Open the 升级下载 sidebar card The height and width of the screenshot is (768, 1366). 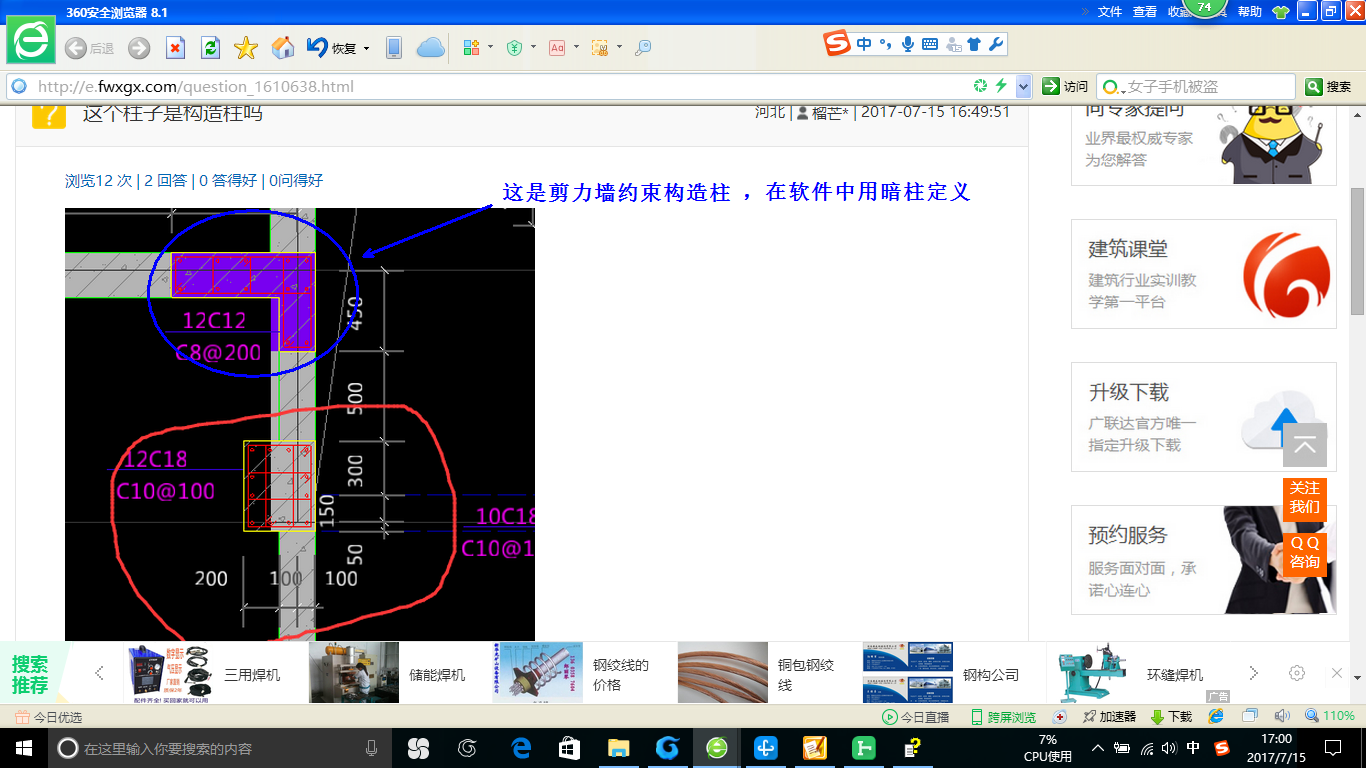click(1204, 417)
